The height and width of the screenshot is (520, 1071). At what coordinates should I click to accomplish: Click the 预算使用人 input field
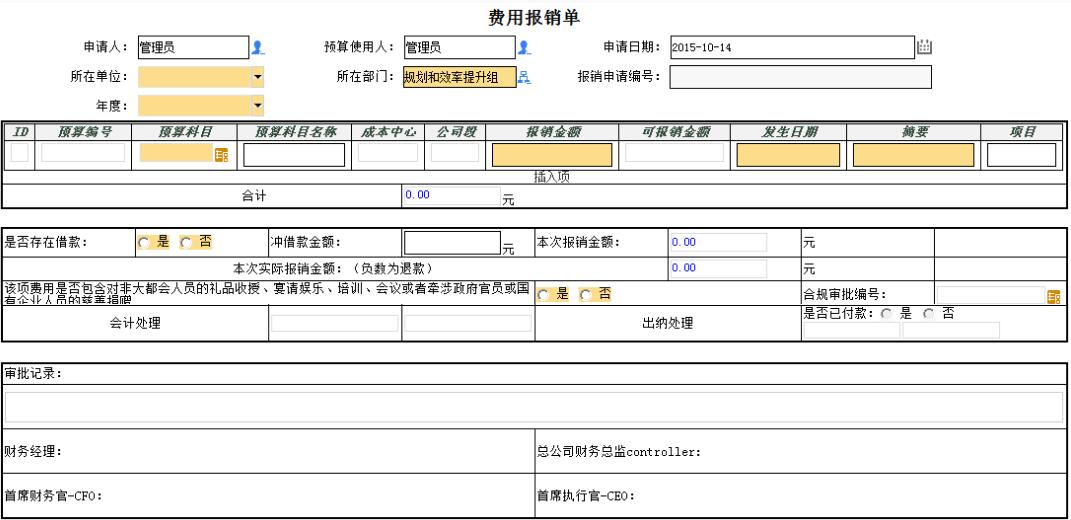460,47
